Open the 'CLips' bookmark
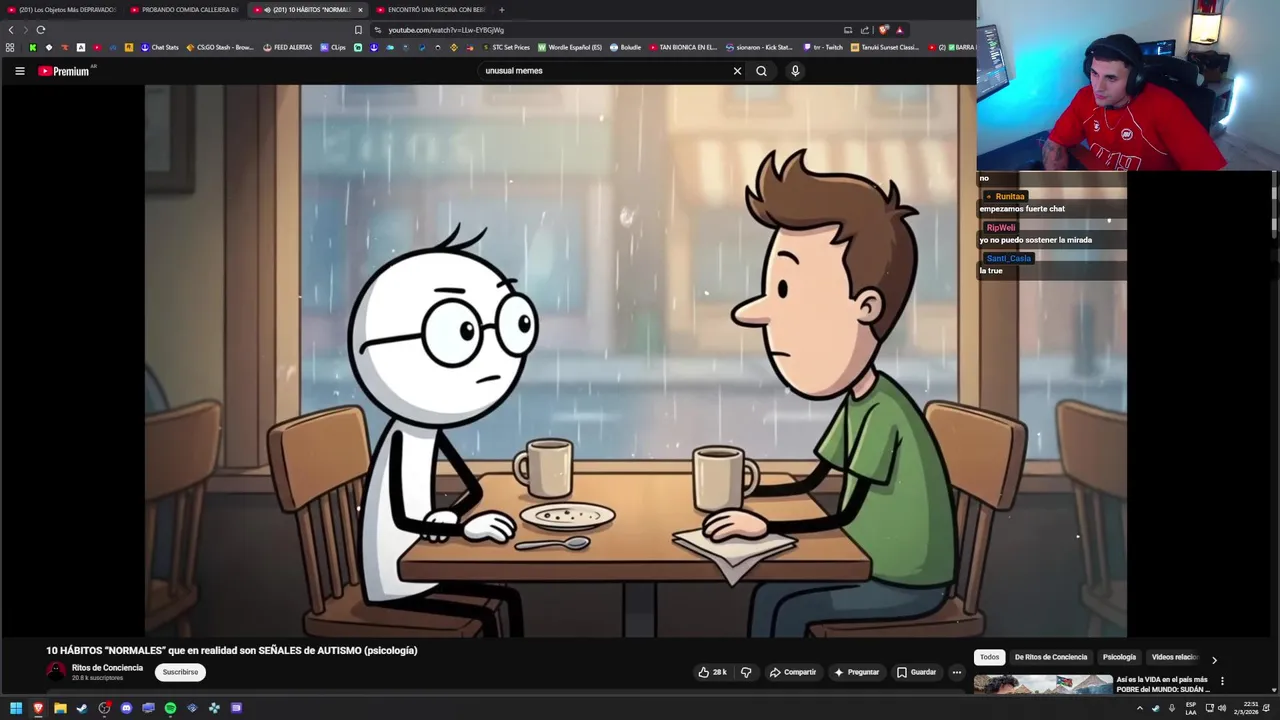 pyautogui.click(x=333, y=47)
